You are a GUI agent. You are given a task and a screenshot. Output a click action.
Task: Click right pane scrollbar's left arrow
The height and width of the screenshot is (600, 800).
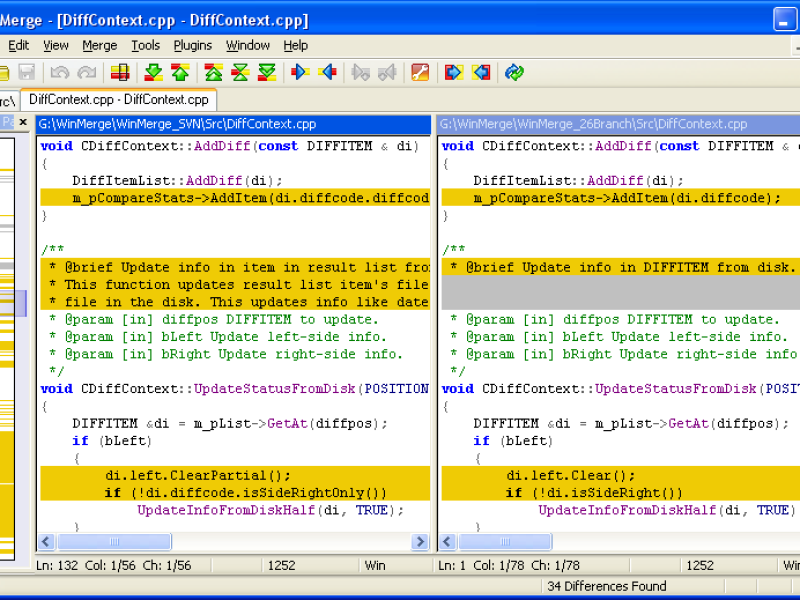pyautogui.click(x=447, y=541)
